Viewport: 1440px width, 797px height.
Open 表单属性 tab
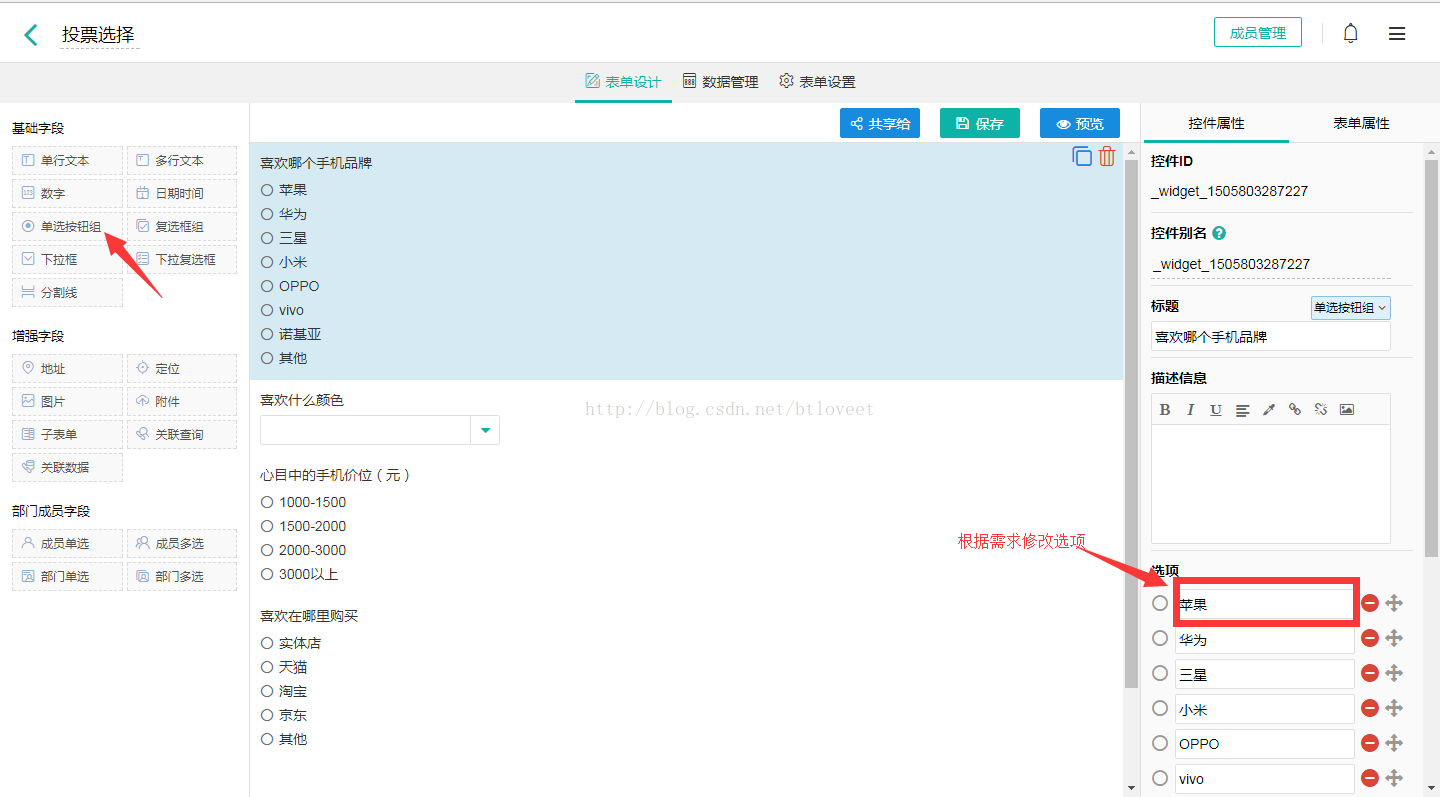coord(1361,123)
